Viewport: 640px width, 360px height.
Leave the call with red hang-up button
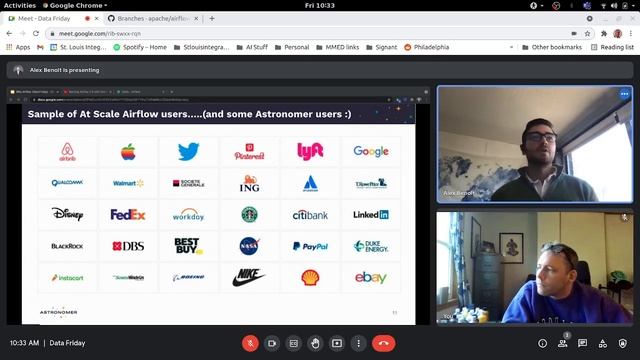coord(383,343)
